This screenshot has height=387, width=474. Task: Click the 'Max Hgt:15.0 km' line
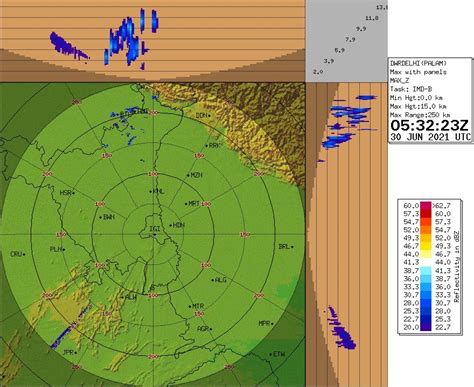tap(418, 106)
